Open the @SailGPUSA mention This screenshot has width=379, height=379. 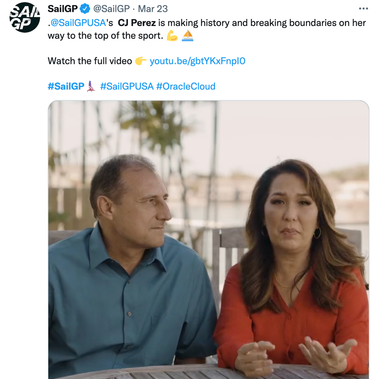pyautogui.click(x=78, y=23)
